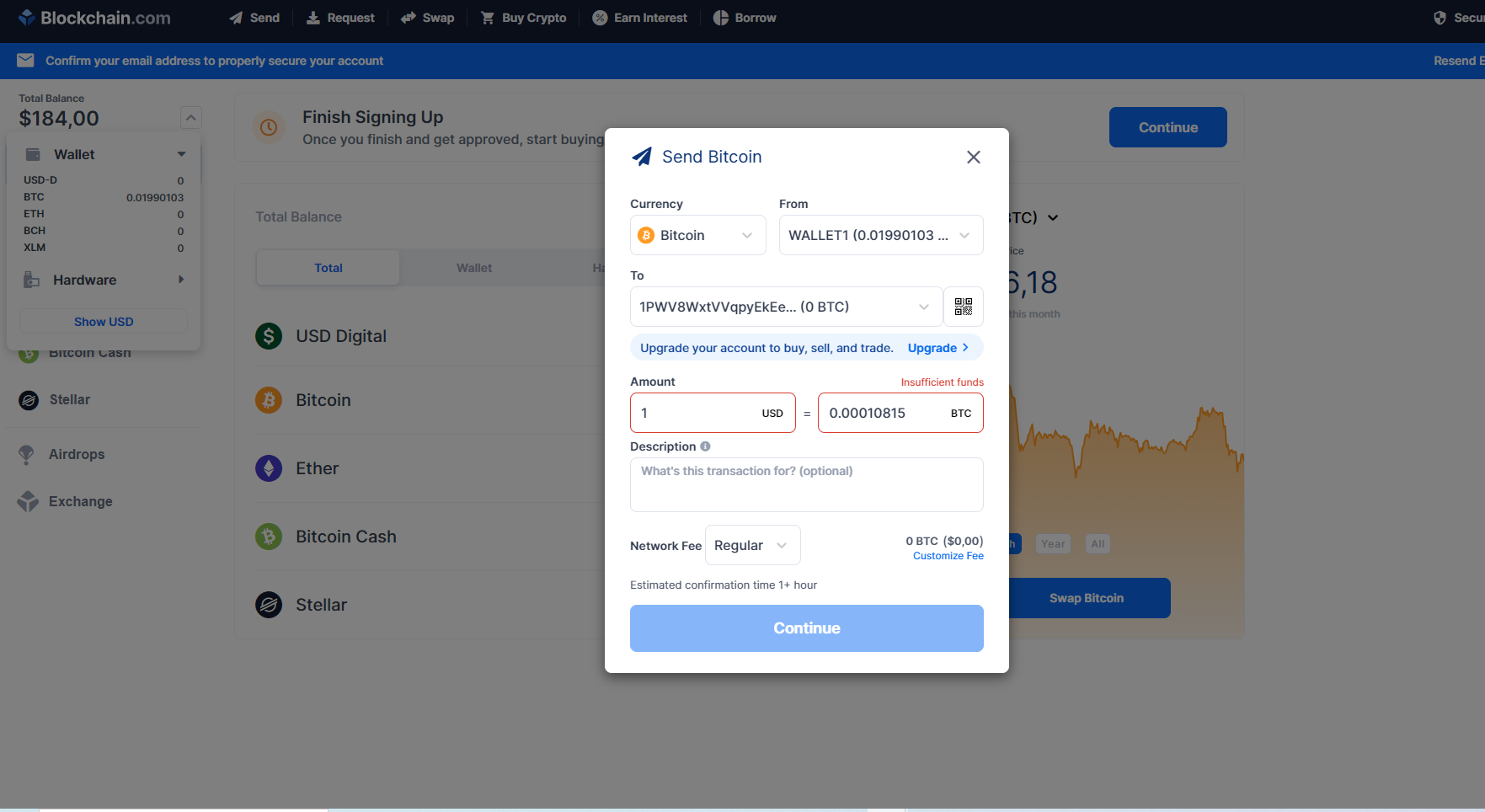Open the To address dropdown
Viewport: 1485px width, 812px height.
tap(786, 307)
